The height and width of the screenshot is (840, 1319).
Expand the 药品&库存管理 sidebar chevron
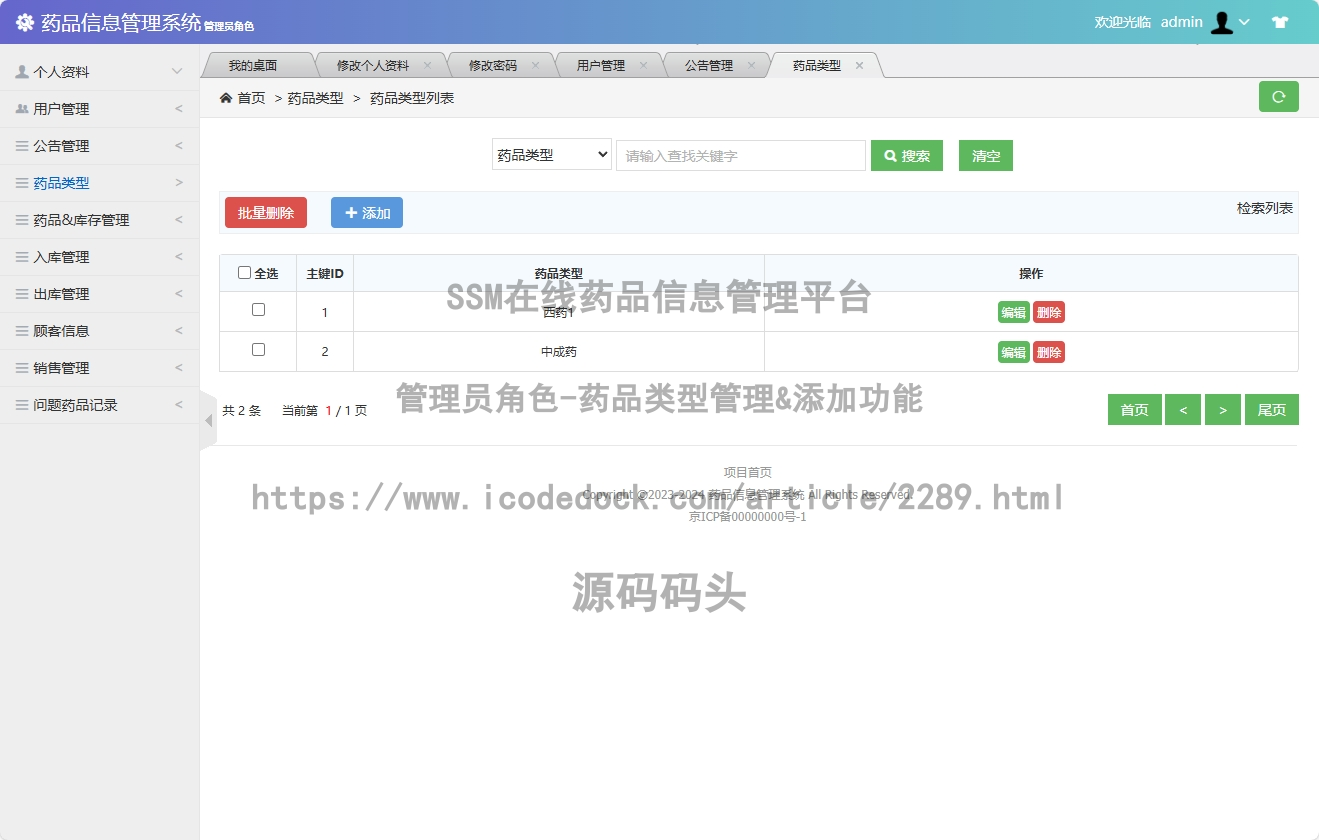point(179,220)
